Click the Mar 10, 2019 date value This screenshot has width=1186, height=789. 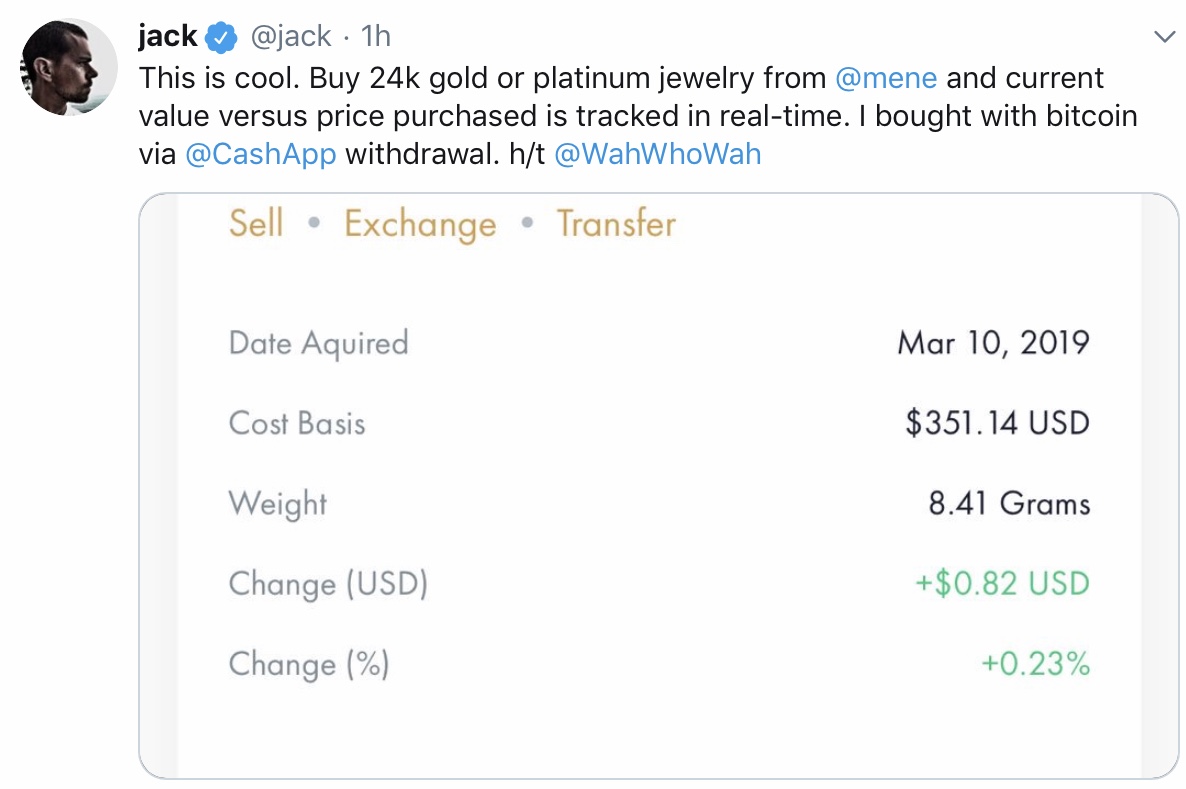(x=993, y=343)
